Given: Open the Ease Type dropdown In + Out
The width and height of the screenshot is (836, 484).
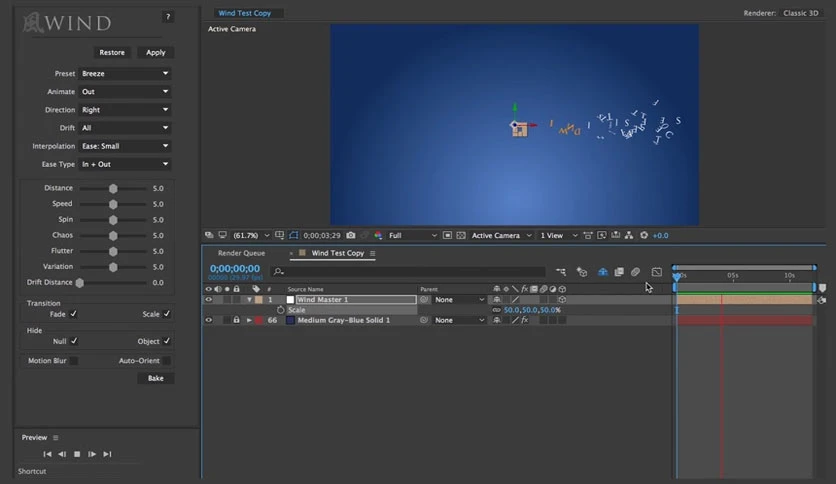Looking at the screenshot, I should tap(125, 164).
